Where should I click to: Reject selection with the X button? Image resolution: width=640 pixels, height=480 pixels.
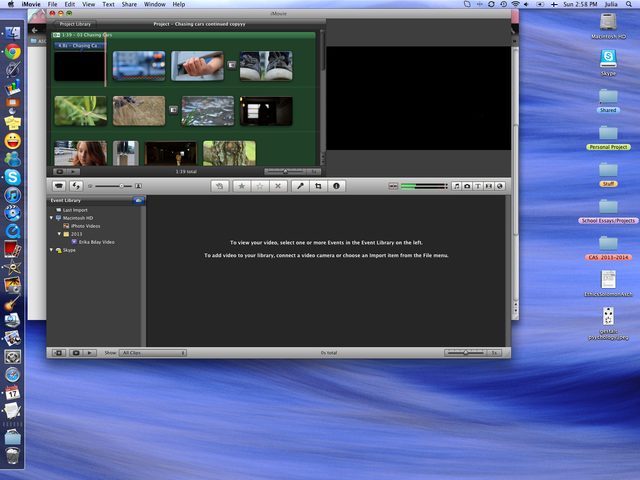[x=278, y=186]
